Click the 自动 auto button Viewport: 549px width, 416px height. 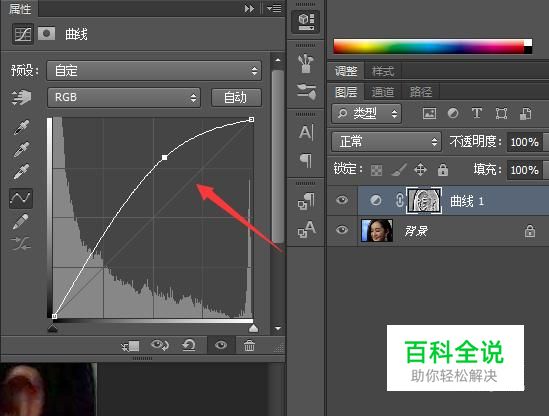click(236, 97)
